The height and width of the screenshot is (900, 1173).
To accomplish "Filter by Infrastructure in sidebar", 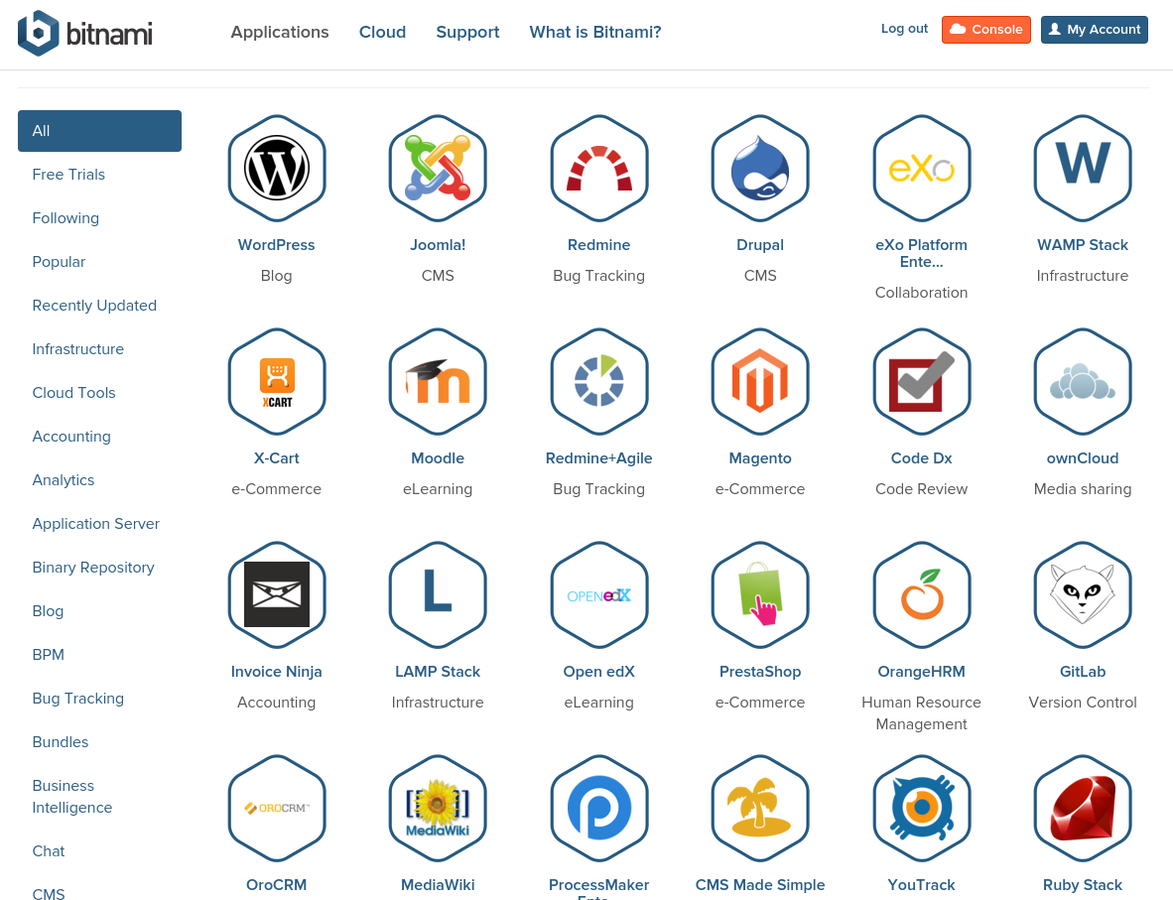I will point(78,349).
